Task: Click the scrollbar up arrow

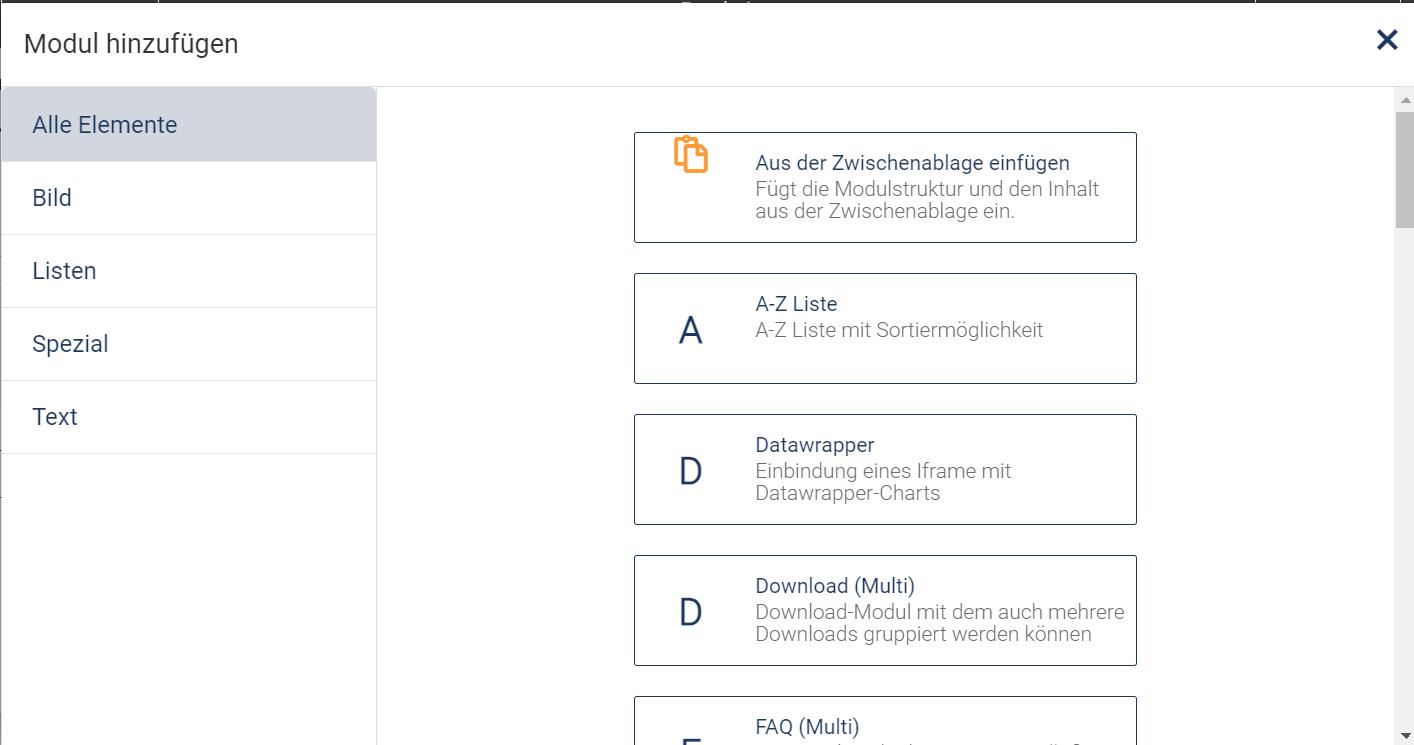Action: pos(1405,98)
